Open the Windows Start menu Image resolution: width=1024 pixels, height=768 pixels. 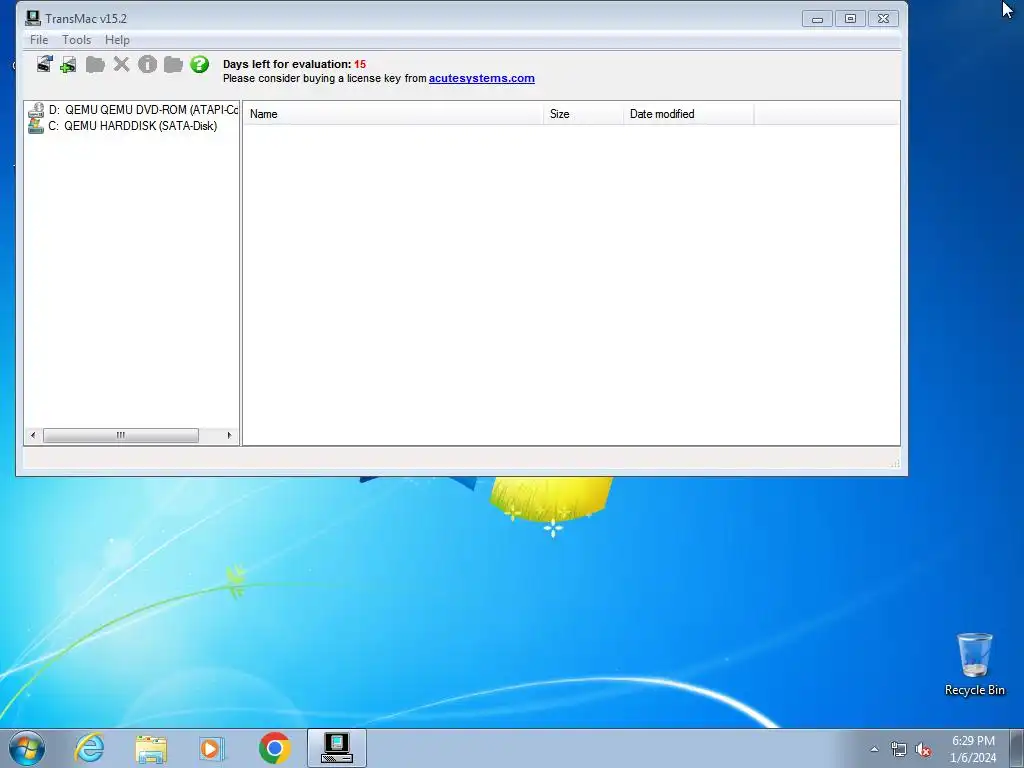click(27, 748)
